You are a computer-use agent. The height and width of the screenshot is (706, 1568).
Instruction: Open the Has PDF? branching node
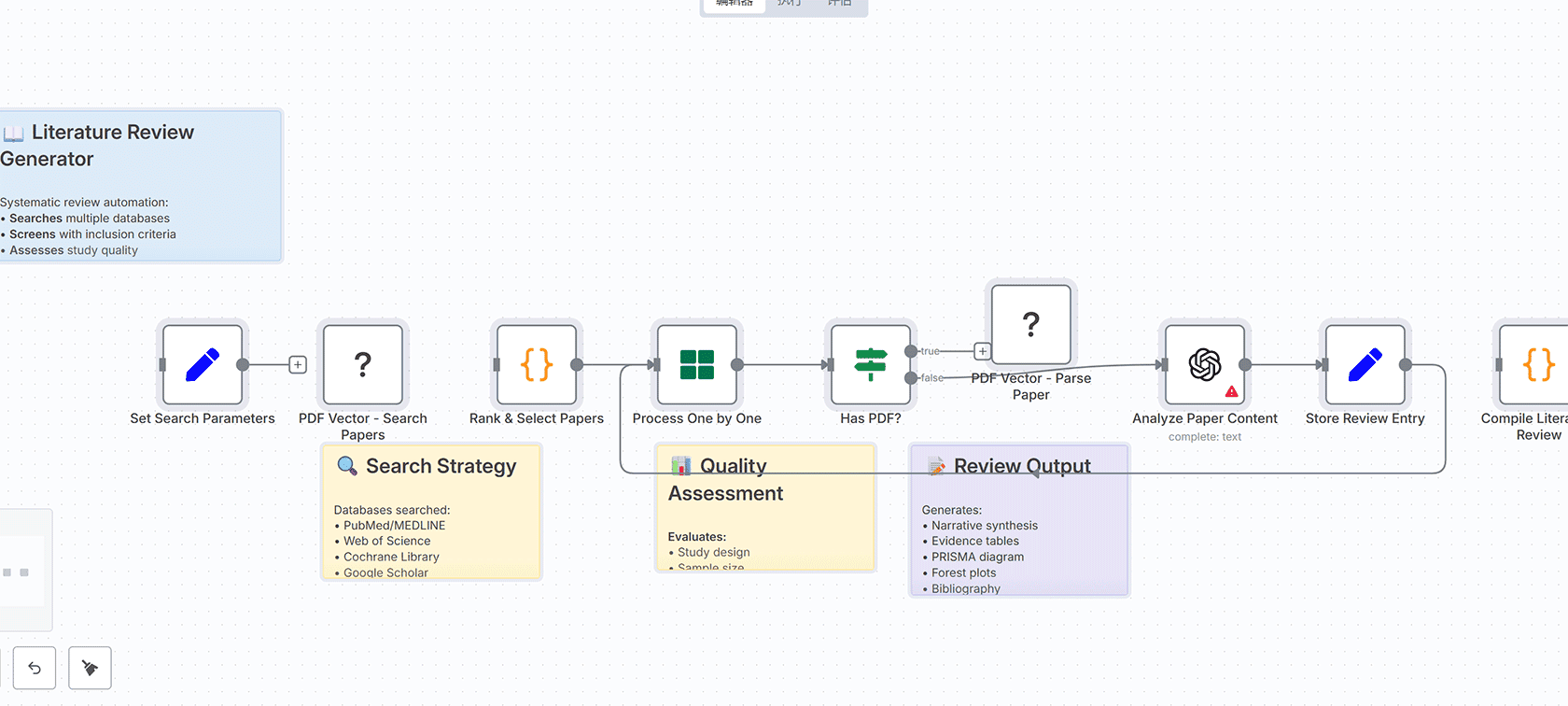pos(870,364)
